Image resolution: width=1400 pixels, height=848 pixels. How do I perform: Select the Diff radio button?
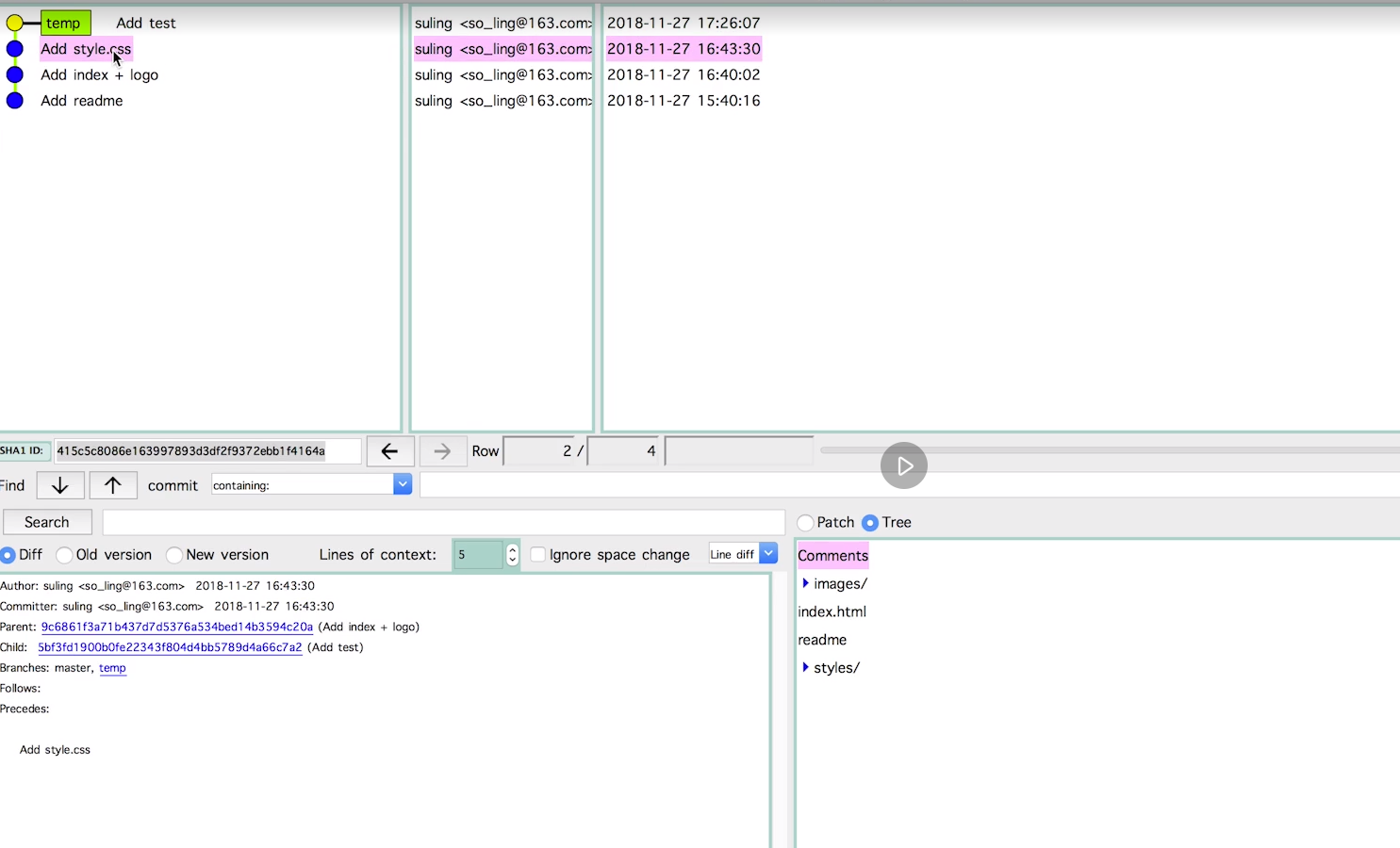pyautogui.click(x=8, y=555)
